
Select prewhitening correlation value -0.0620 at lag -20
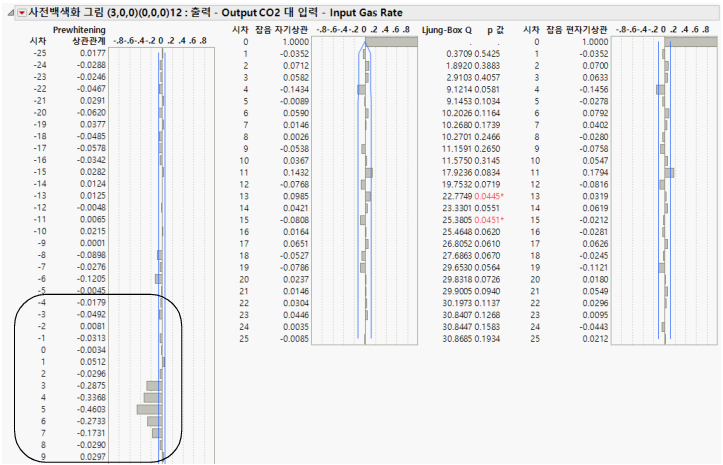[x=91, y=113]
